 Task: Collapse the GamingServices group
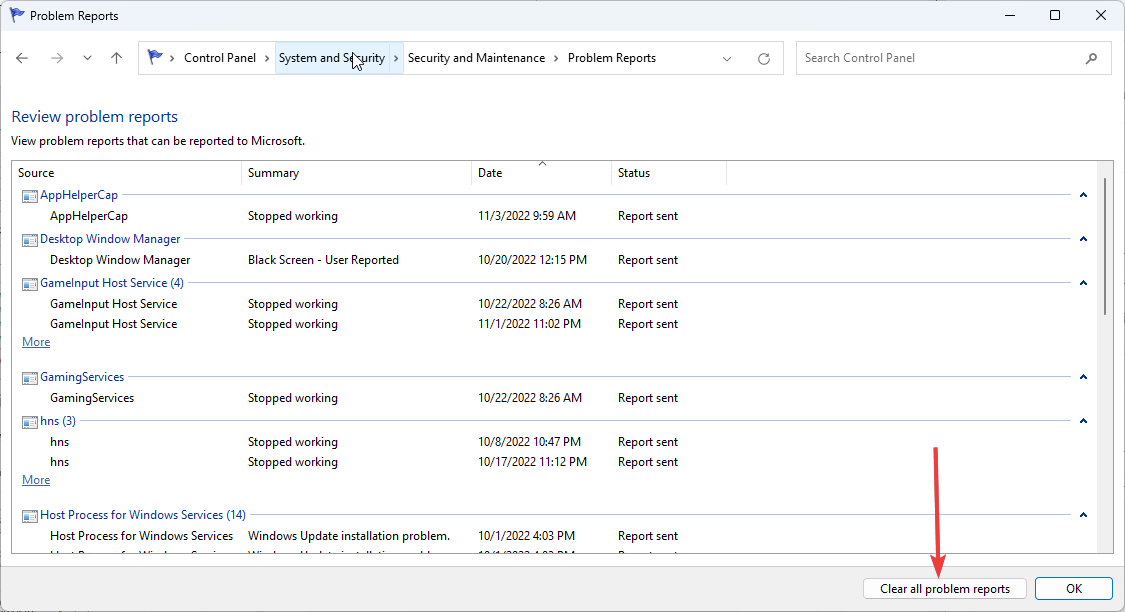pyautogui.click(x=1083, y=377)
